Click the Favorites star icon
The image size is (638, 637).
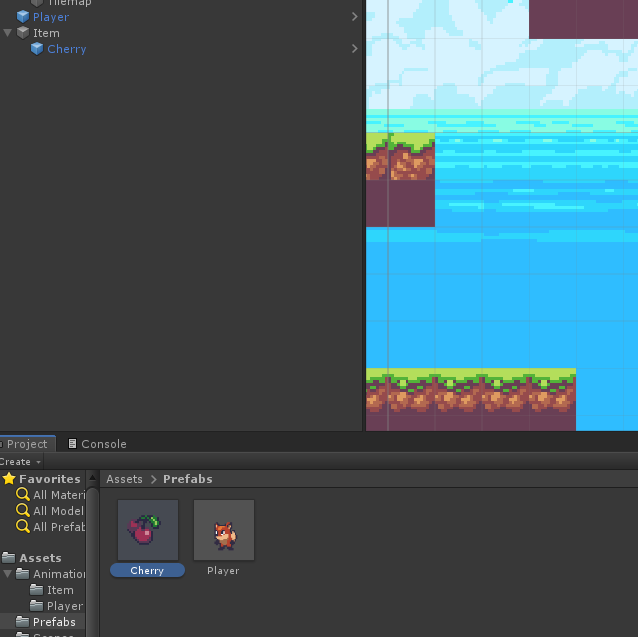click(9, 478)
